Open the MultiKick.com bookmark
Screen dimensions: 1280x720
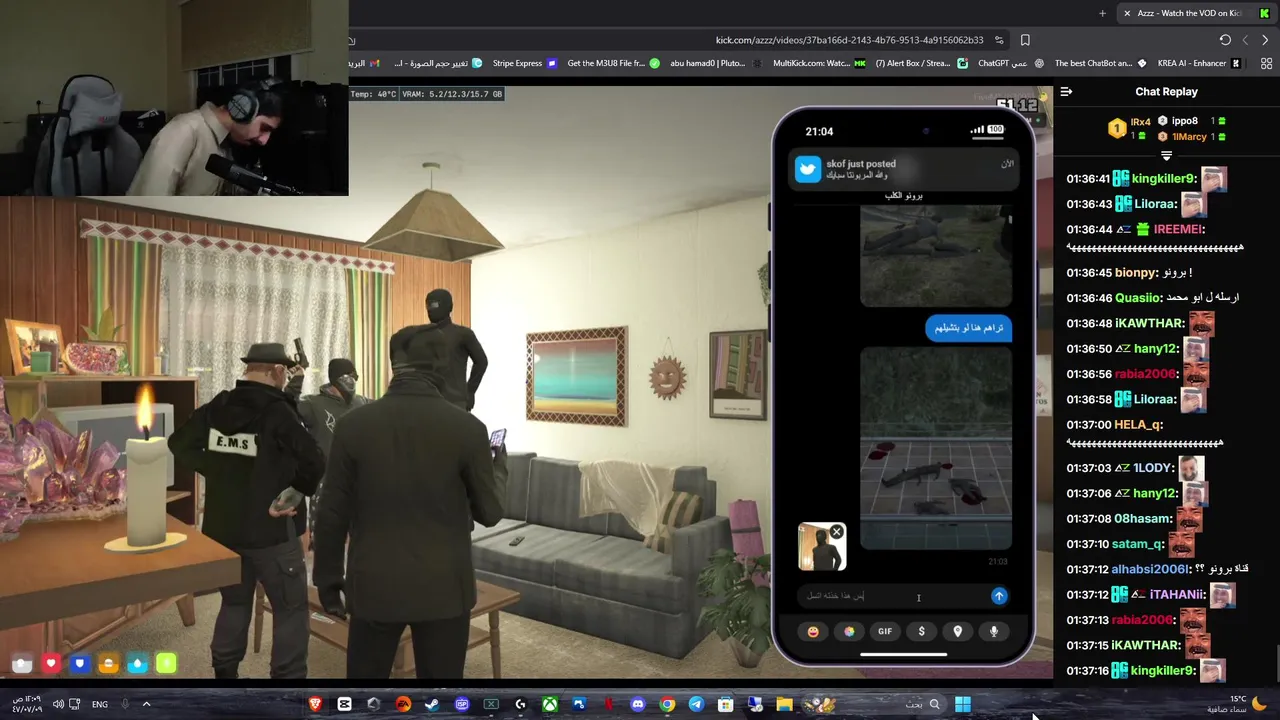click(819, 63)
